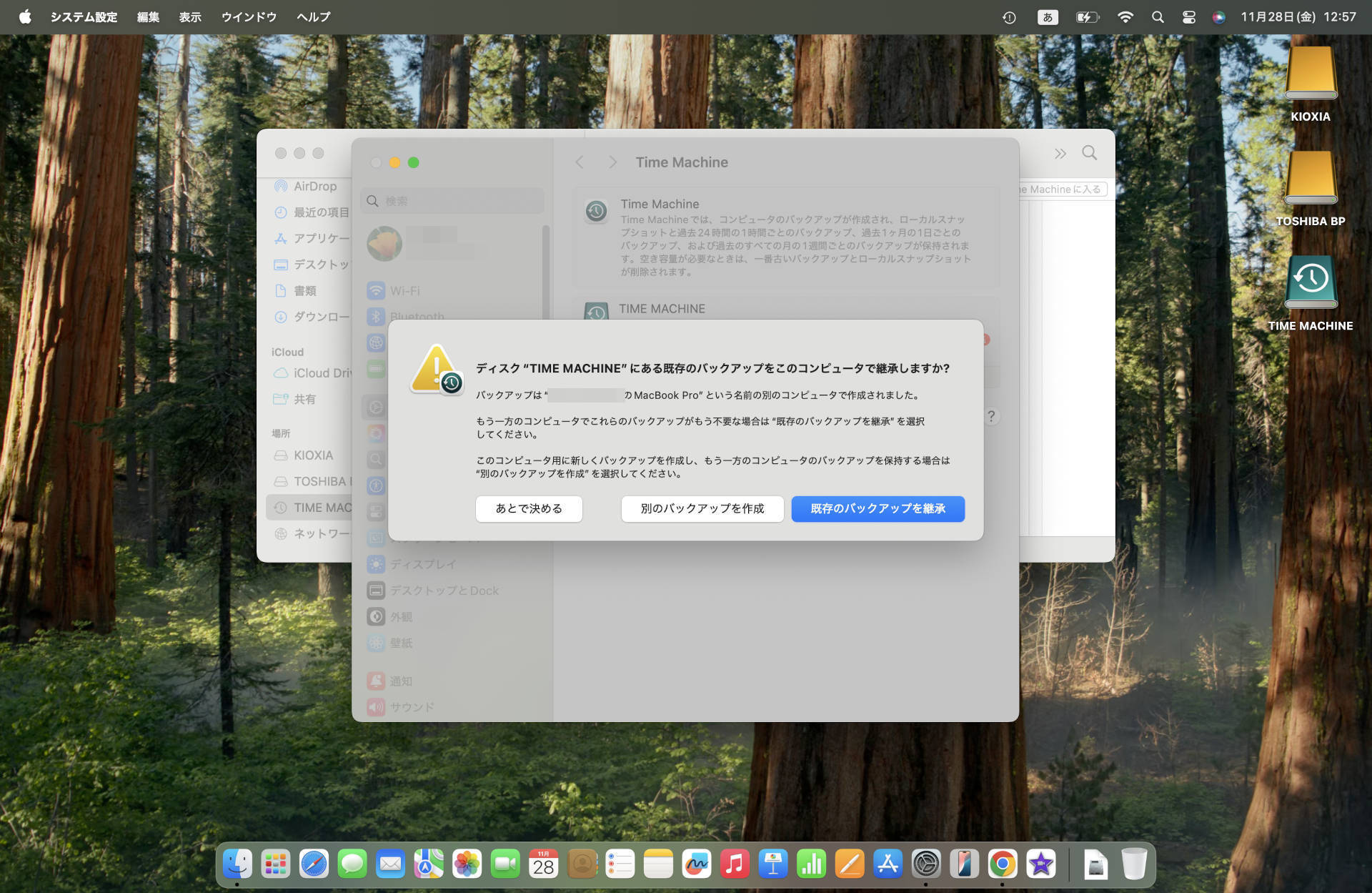Open Music from the Dock
Viewport: 1372px width, 893px height.
pos(734,864)
